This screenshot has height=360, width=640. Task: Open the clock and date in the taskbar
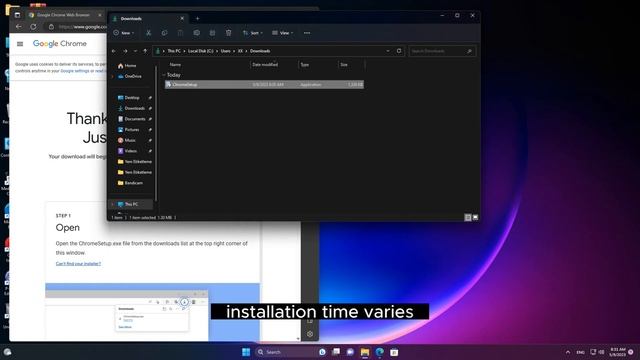coord(618,352)
